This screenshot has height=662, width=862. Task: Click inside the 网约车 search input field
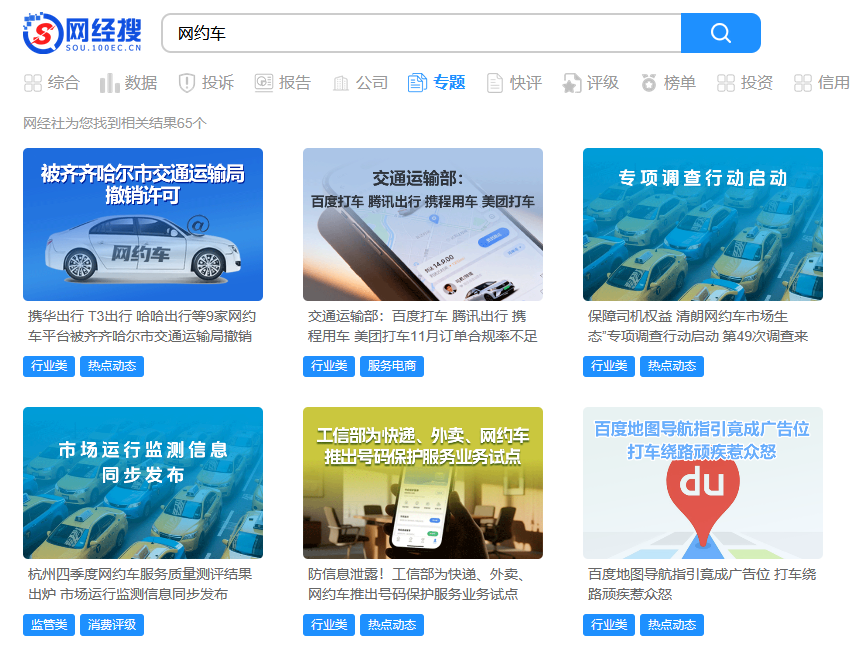tap(420, 33)
